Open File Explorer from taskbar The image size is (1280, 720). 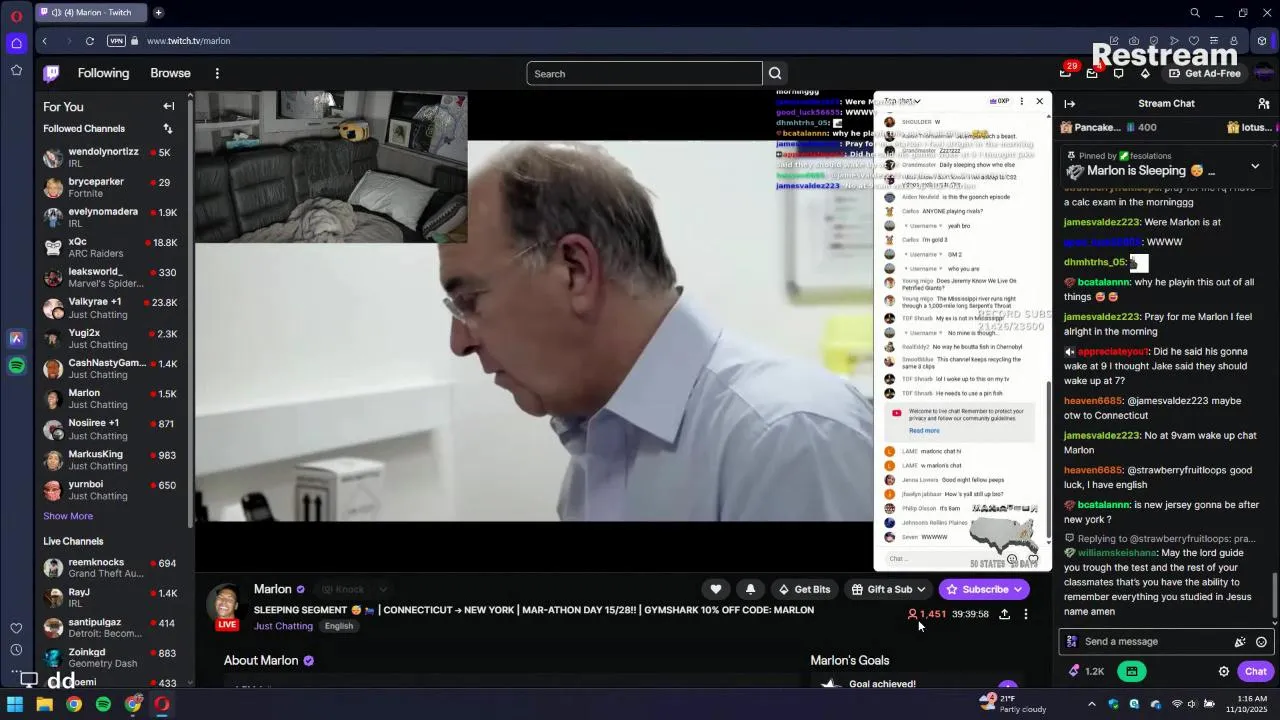click(x=44, y=704)
